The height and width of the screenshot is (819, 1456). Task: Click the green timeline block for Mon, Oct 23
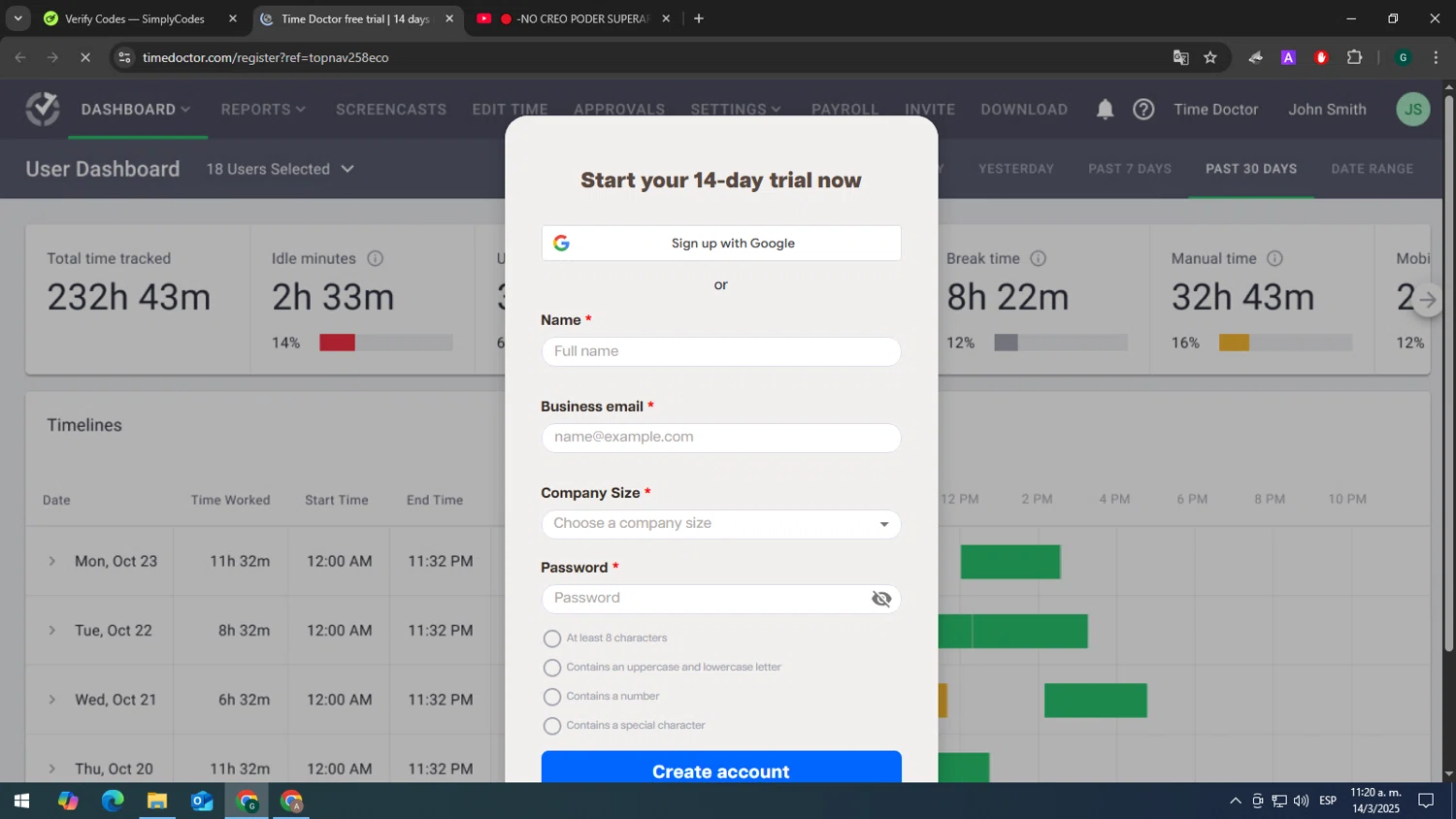point(1010,562)
